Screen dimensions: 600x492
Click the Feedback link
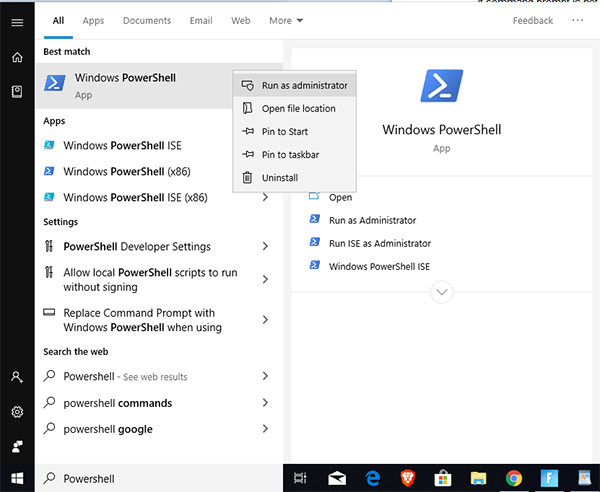(533, 21)
